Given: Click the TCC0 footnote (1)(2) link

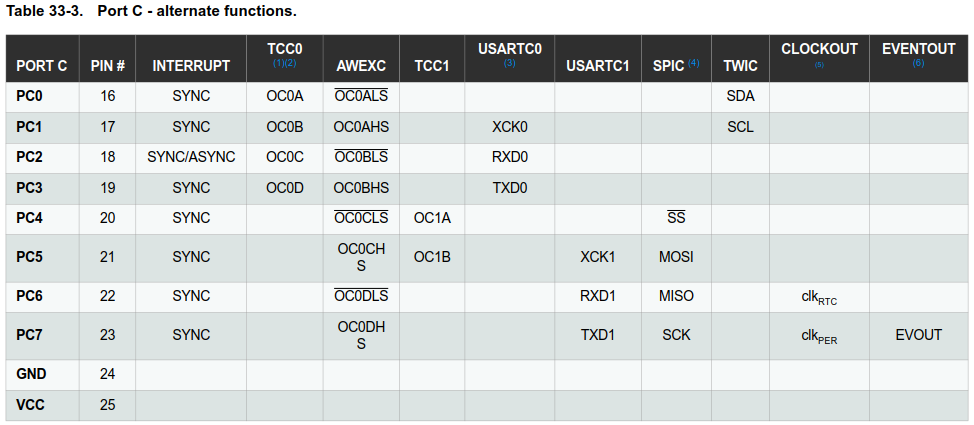Looking at the screenshot, I should [x=284, y=63].
